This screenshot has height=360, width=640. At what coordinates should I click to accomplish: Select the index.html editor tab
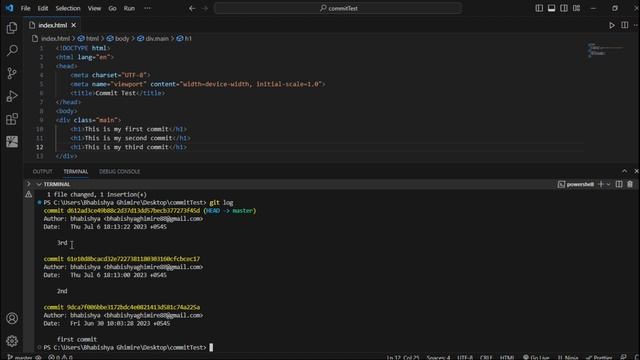pyautogui.click(x=52, y=25)
